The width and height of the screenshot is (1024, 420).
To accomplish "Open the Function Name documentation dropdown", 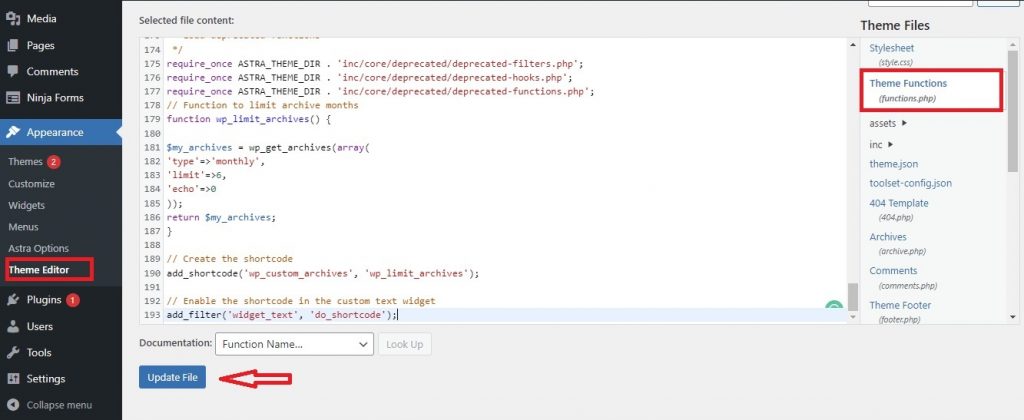I will point(294,344).
